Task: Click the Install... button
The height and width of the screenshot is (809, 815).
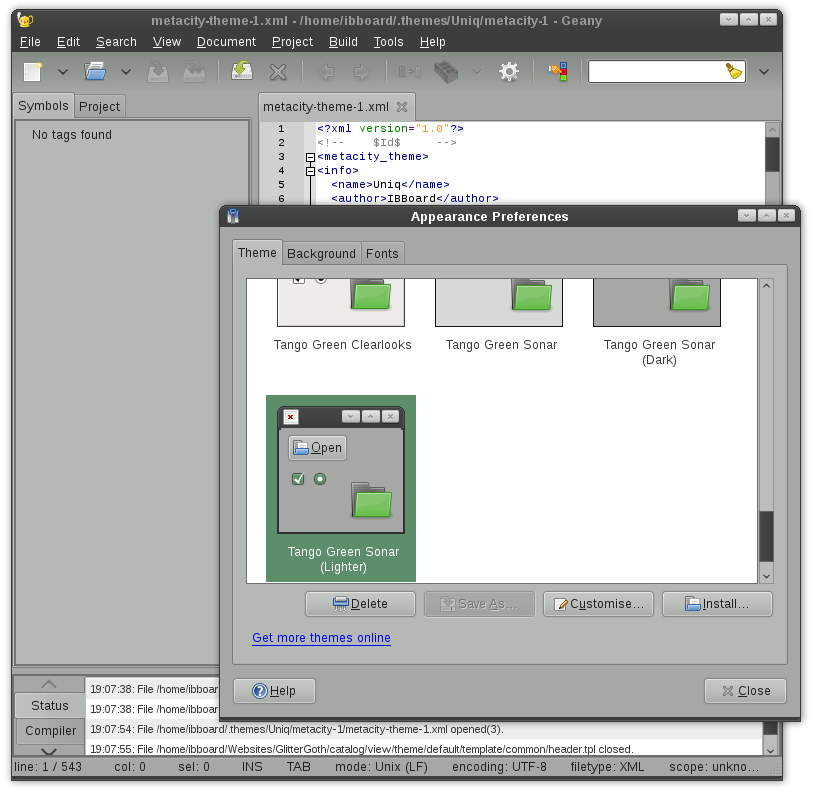Action: coord(717,604)
